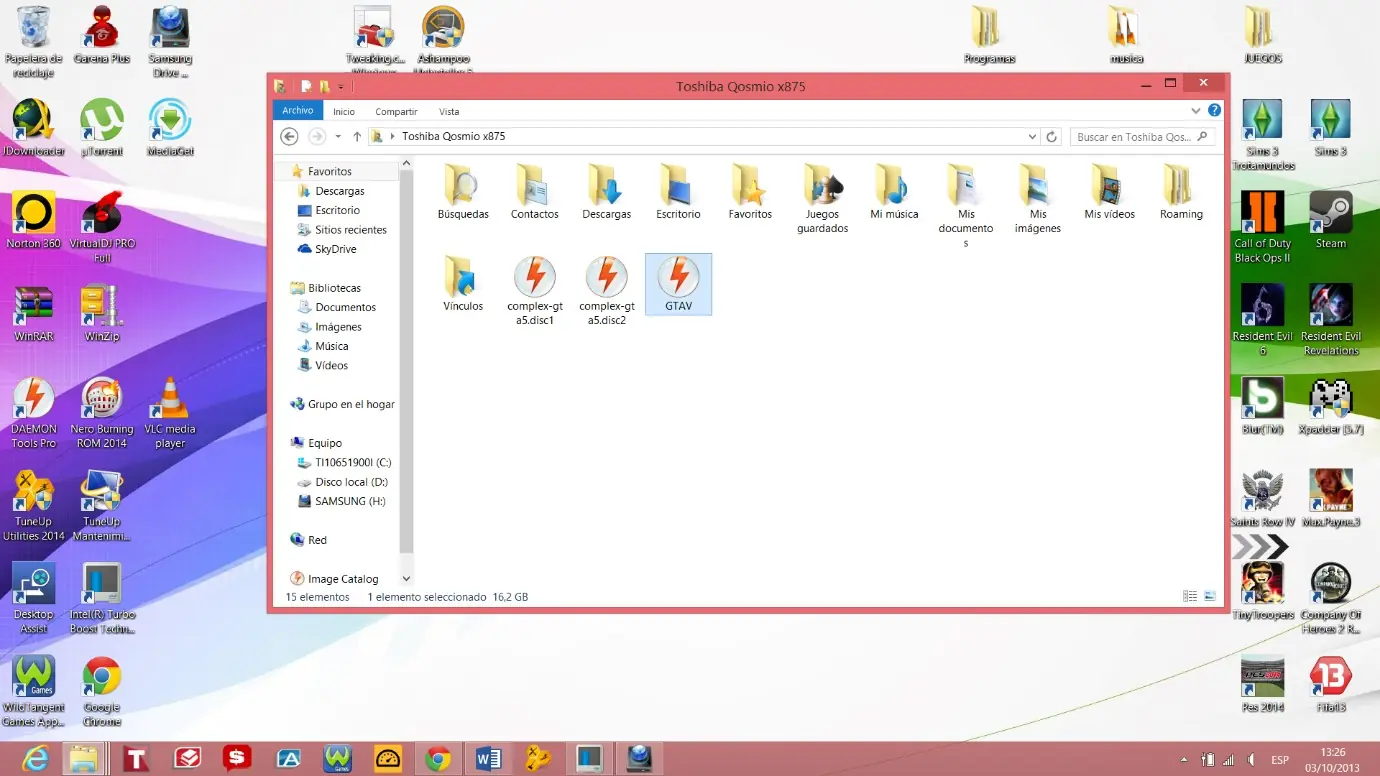Select complex-gta5.disc2 image file
Viewport: 1380px width, 776px height.
(x=607, y=291)
